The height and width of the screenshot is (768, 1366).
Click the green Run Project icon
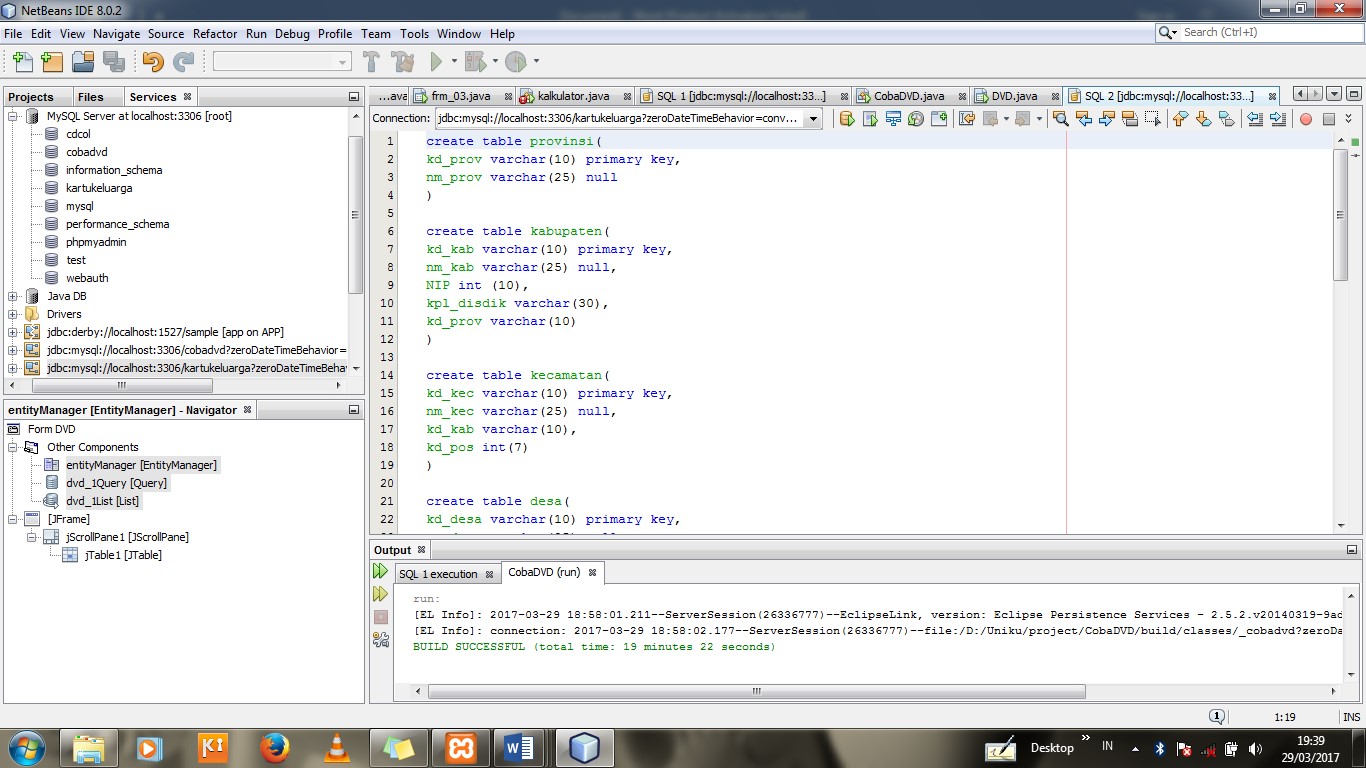click(436, 62)
